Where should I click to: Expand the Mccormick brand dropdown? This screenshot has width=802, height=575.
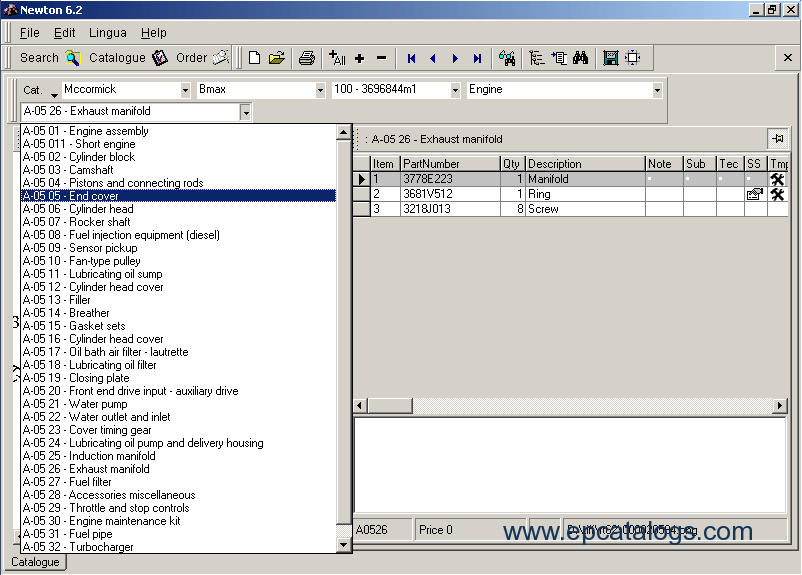[x=185, y=91]
